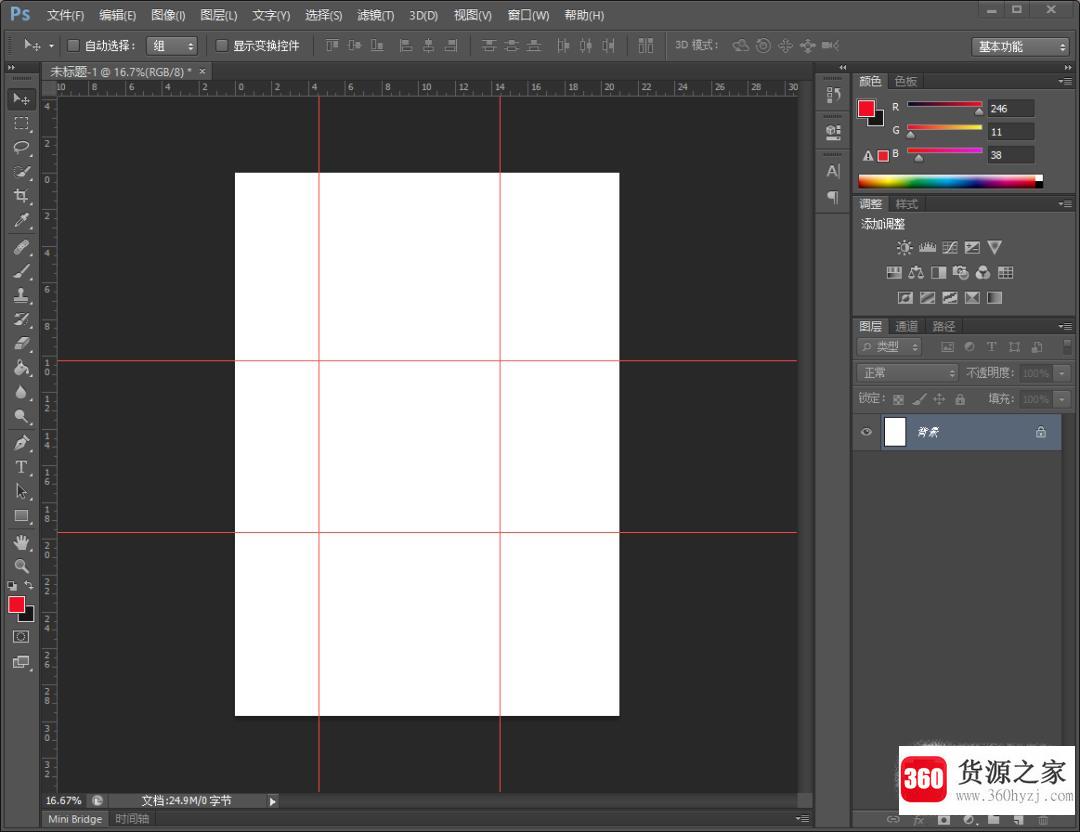Select the Path Selection tool
Image resolution: width=1080 pixels, height=832 pixels.
point(21,491)
